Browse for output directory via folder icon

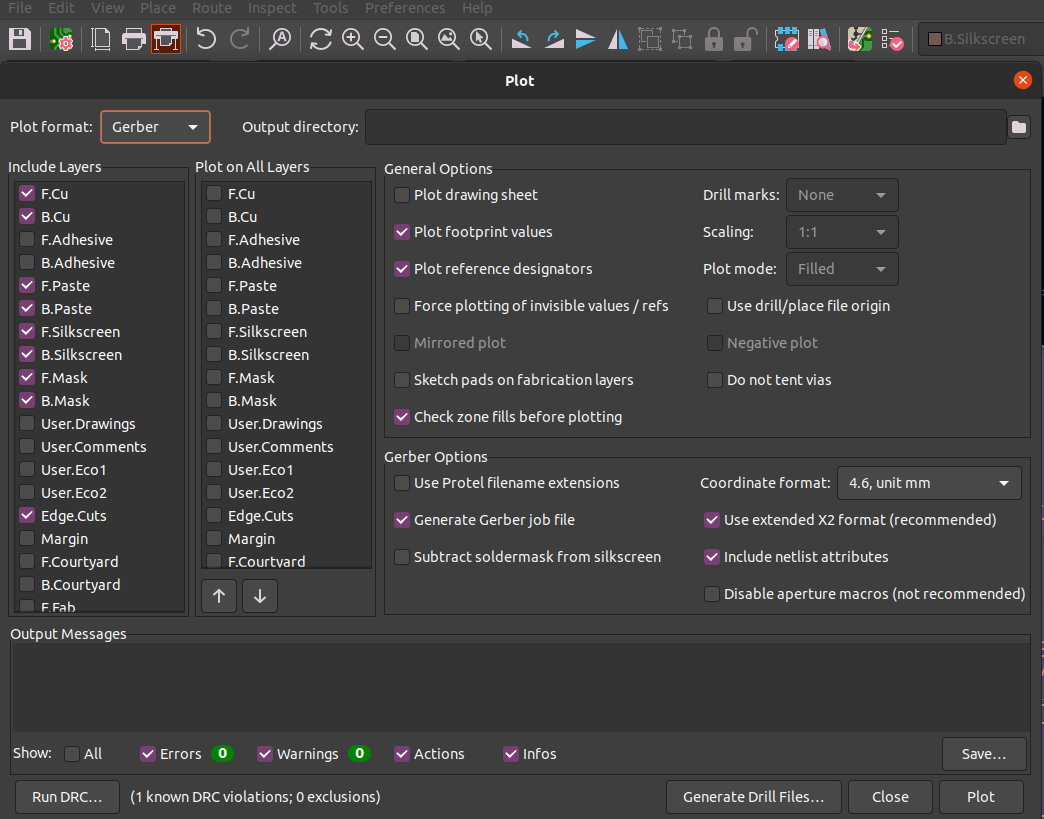pos(1018,127)
